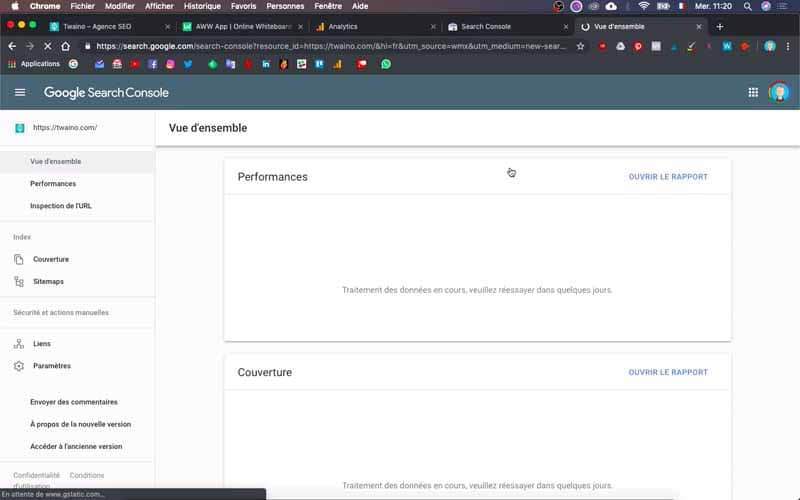Image resolution: width=800 pixels, height=500 pixels.
Task: Click the Google Drive extension icon
Action: pos(620,46)
